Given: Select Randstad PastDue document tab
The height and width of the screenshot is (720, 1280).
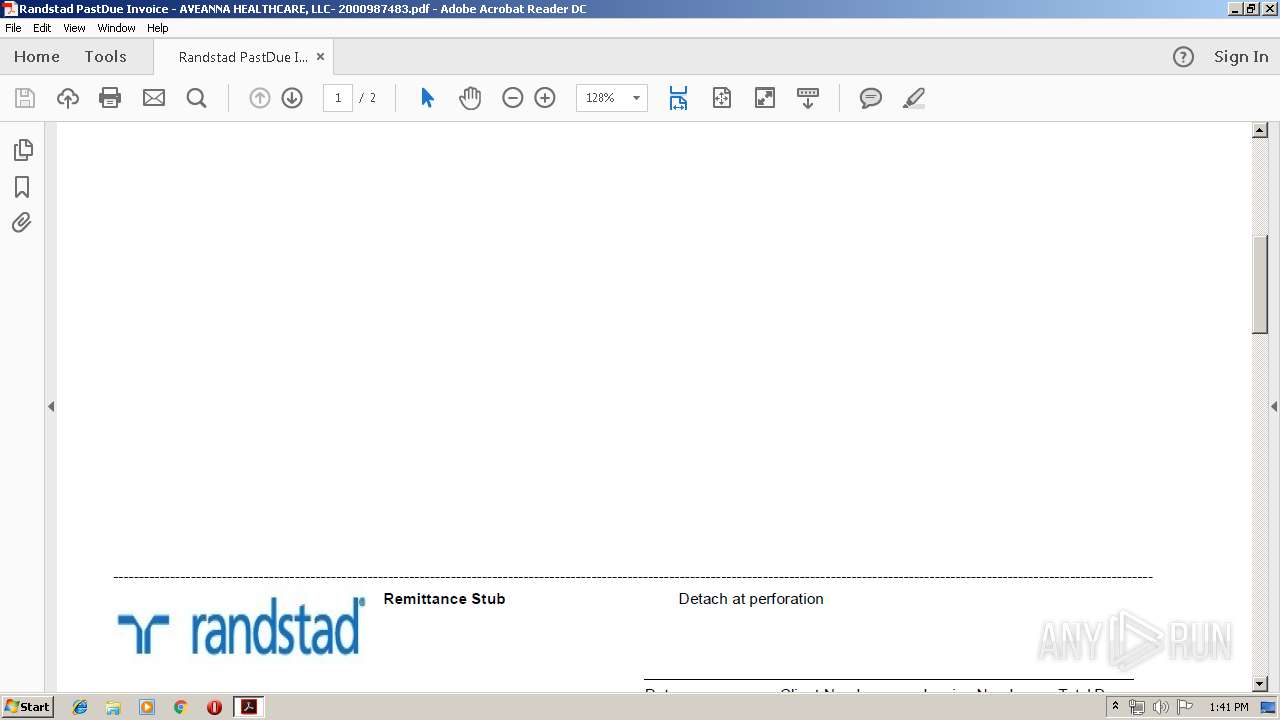Looking at the screenshot, I should [x=243, y=57].
